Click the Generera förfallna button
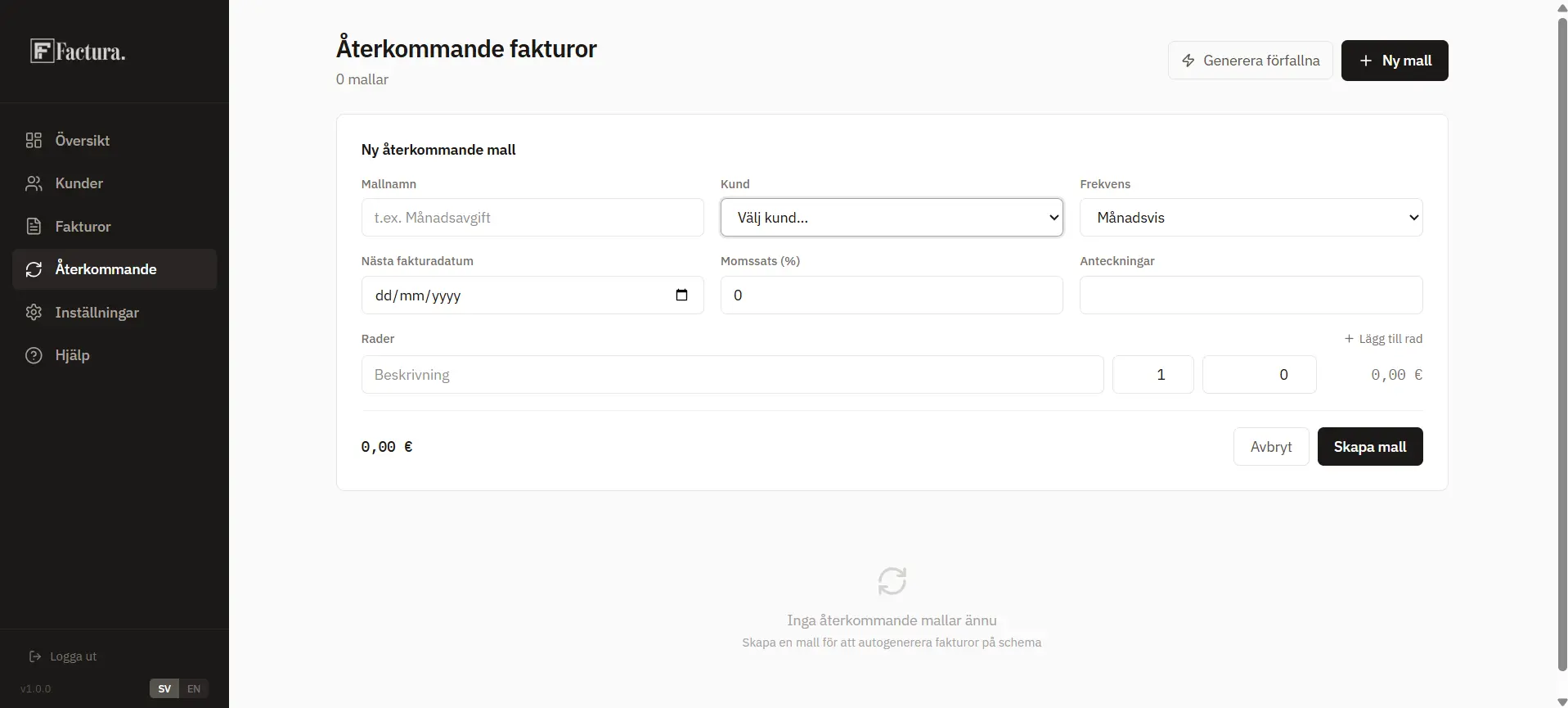Viewport: 1568px width, 708px height. (x=1250, y=61)
